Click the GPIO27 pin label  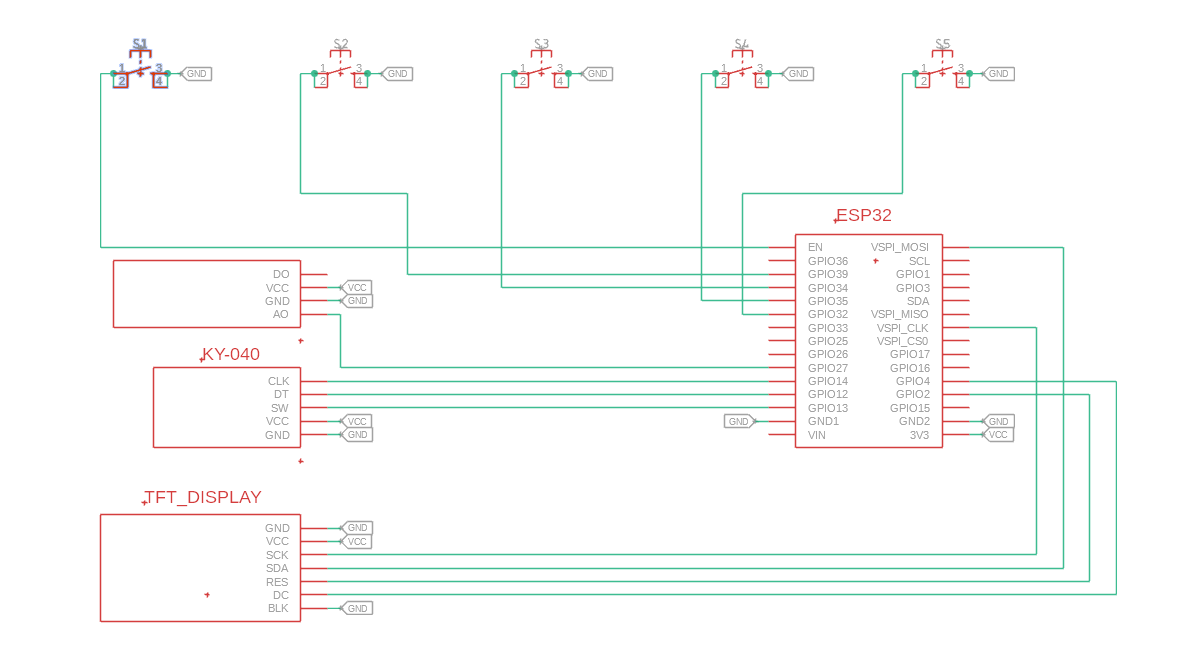pyautogui.click(x=828, y=368)
